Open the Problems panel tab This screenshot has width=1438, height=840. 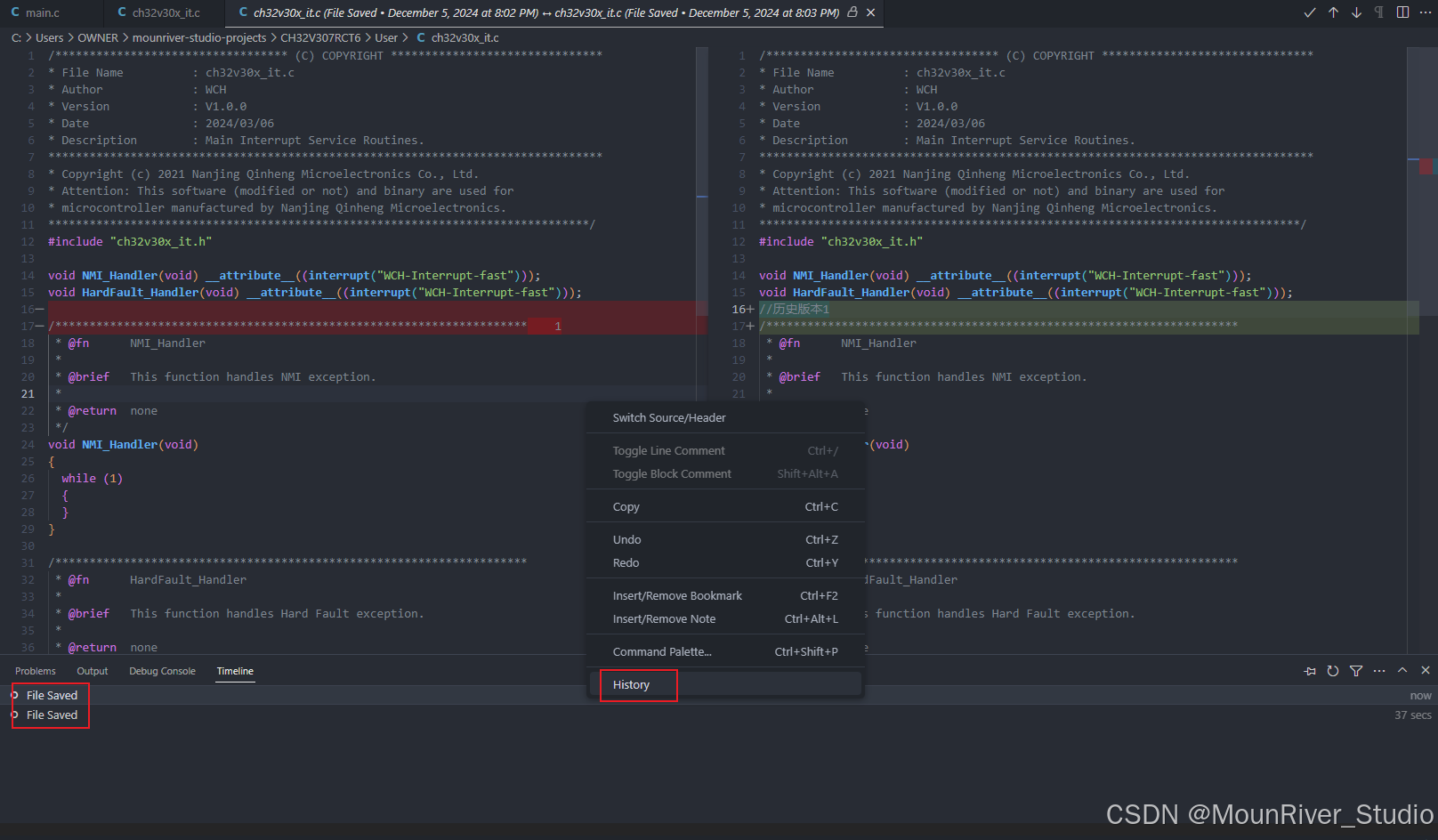click(36, 671)
